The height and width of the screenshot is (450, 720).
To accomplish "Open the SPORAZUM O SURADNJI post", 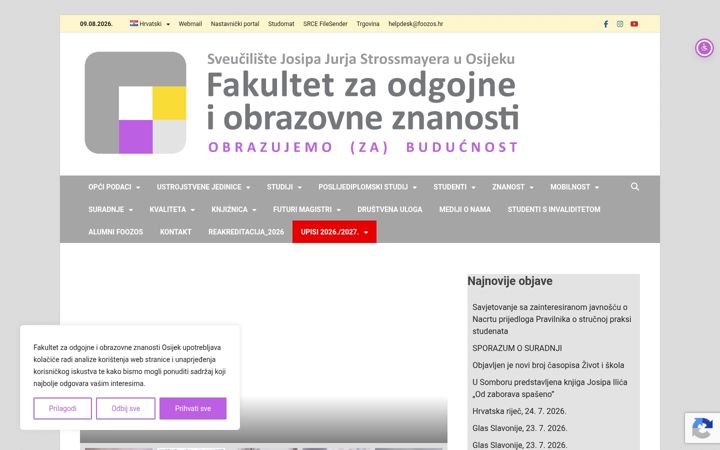I will coord(517,348).
